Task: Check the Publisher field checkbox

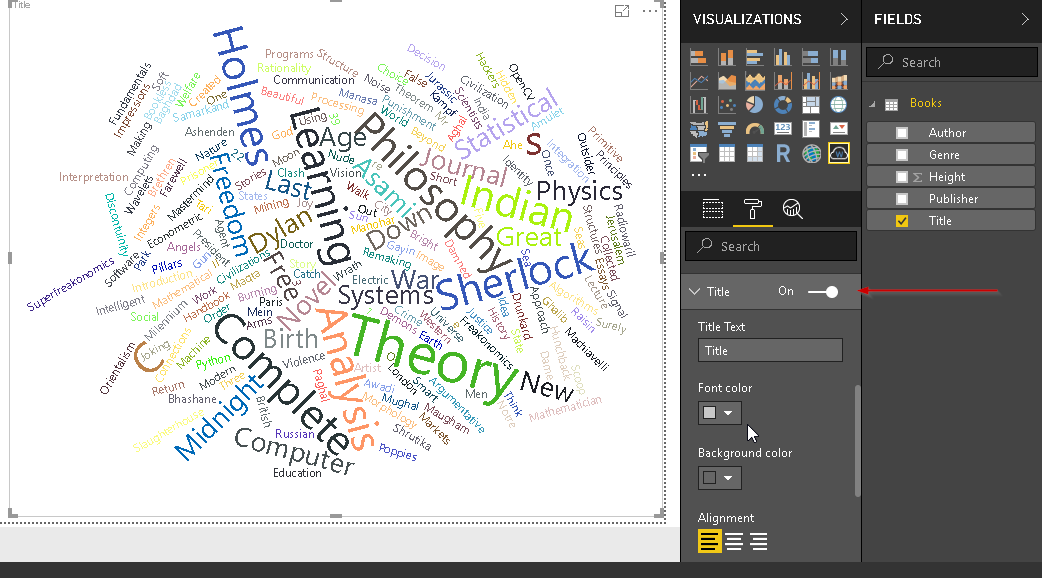Action: [x=902, y=199]
